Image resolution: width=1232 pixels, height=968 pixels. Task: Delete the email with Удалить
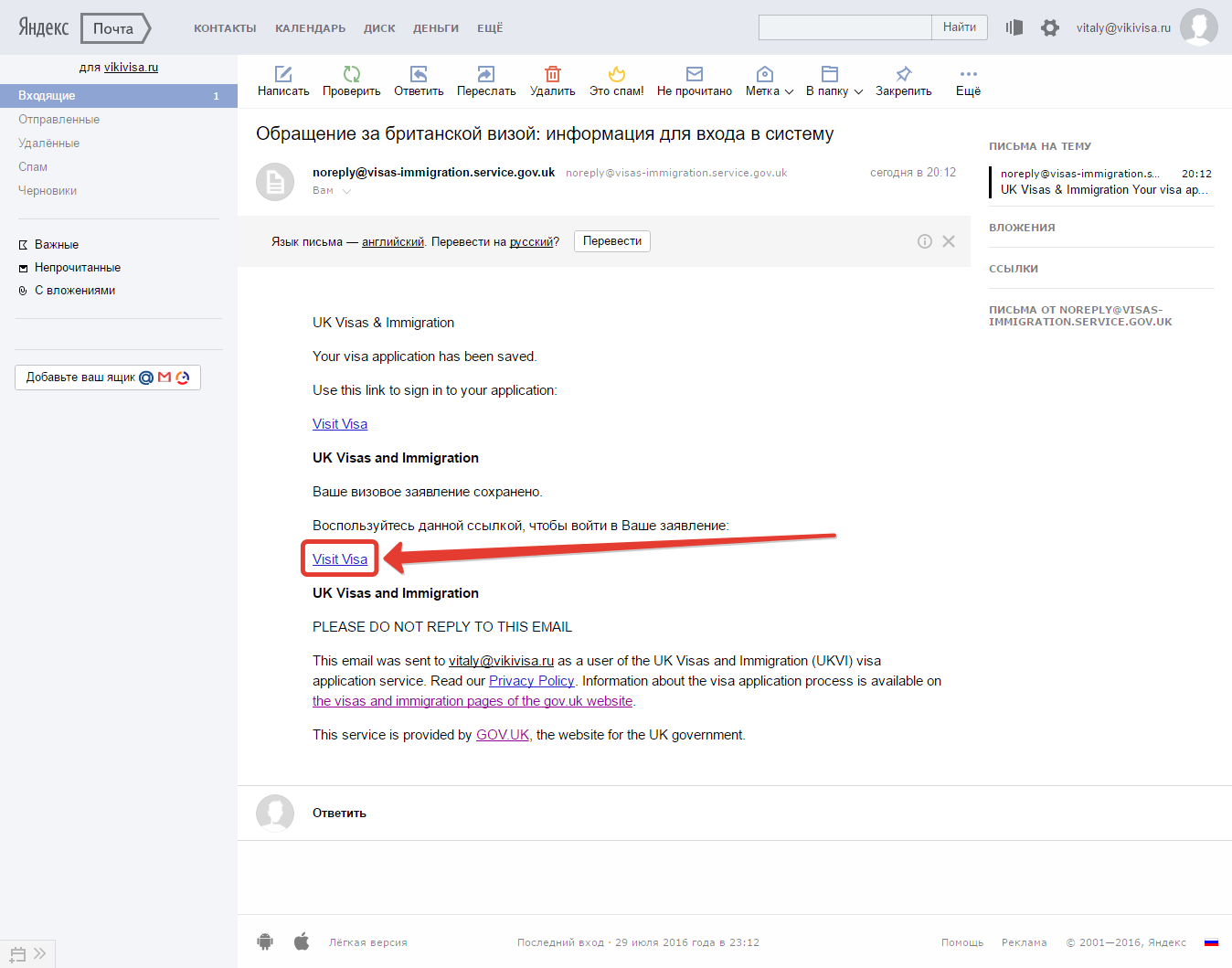[x=553, y=81]
